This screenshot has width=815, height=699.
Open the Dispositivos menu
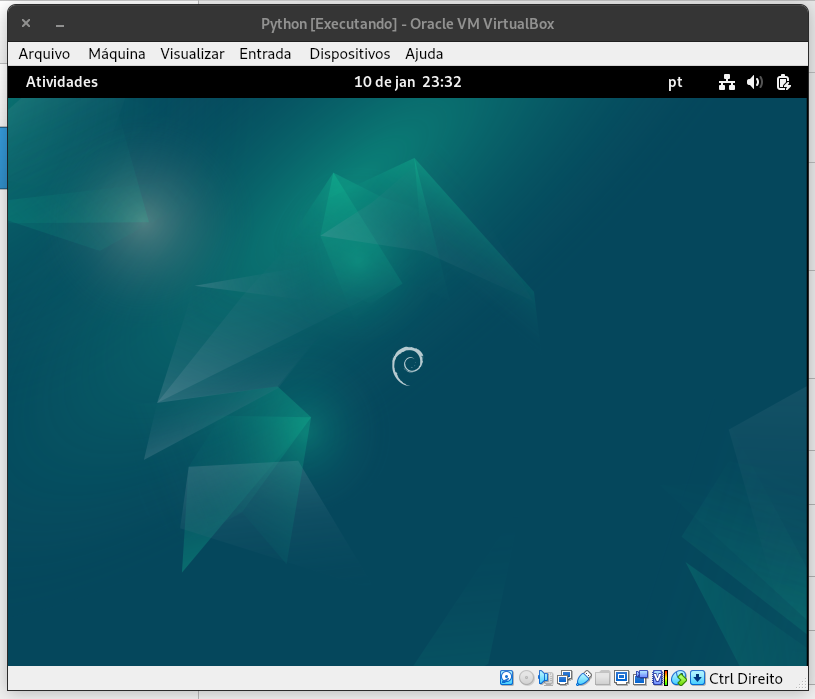pyautogui.click(x=349, y=54)
